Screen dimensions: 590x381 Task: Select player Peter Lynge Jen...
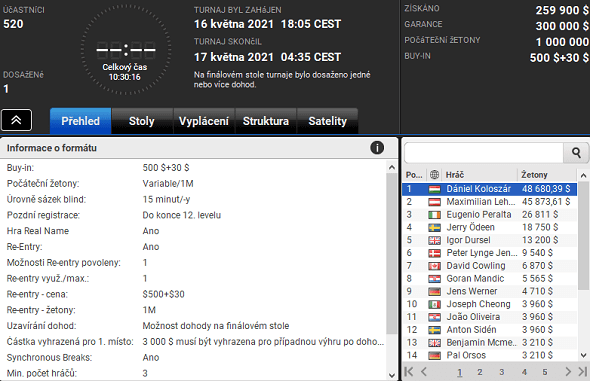489,253
